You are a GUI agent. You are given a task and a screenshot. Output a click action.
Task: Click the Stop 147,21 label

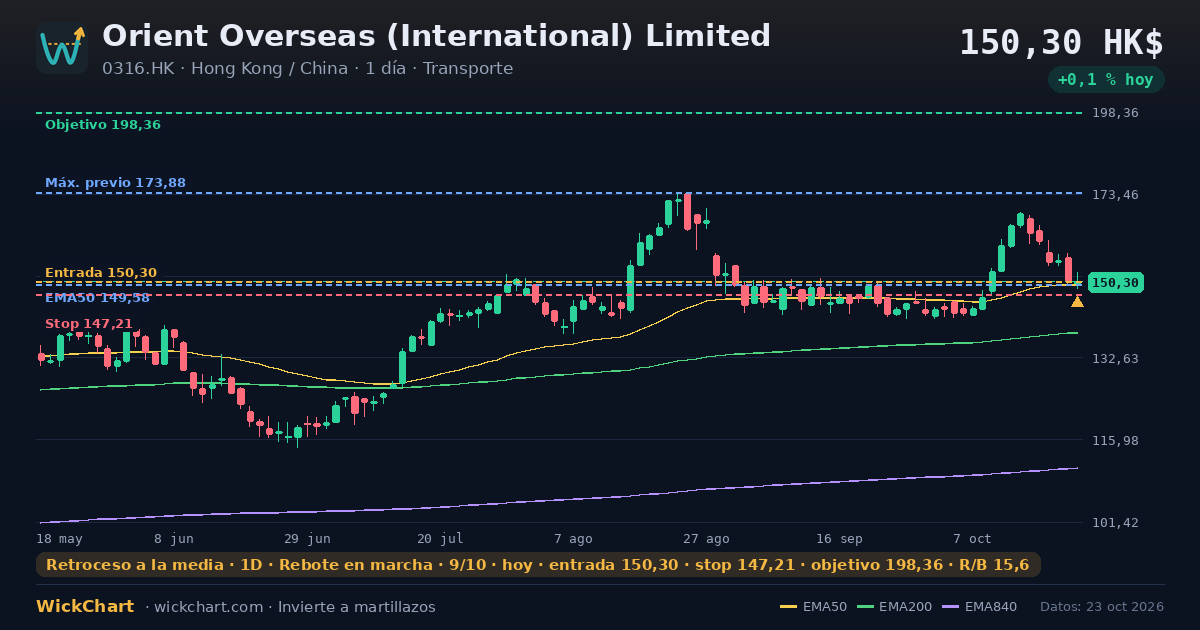(89, 324)
